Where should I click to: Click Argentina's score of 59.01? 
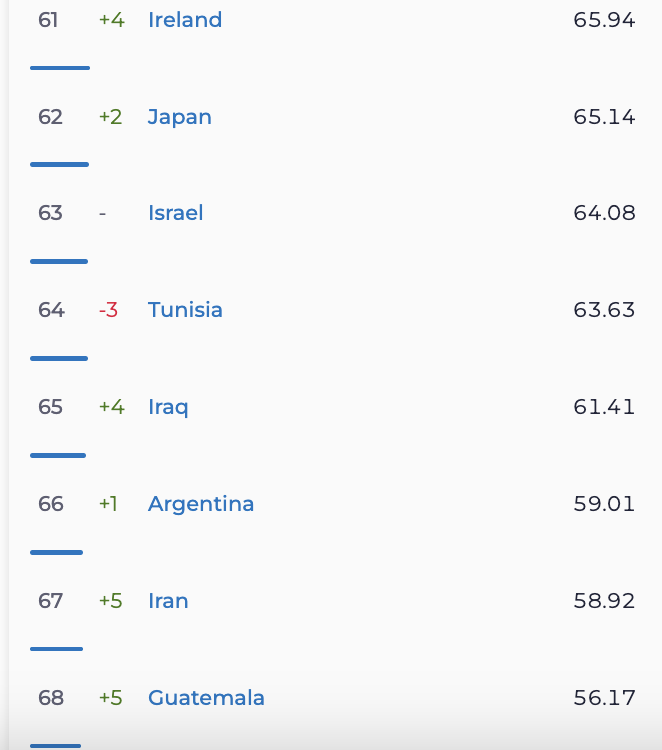604,504
